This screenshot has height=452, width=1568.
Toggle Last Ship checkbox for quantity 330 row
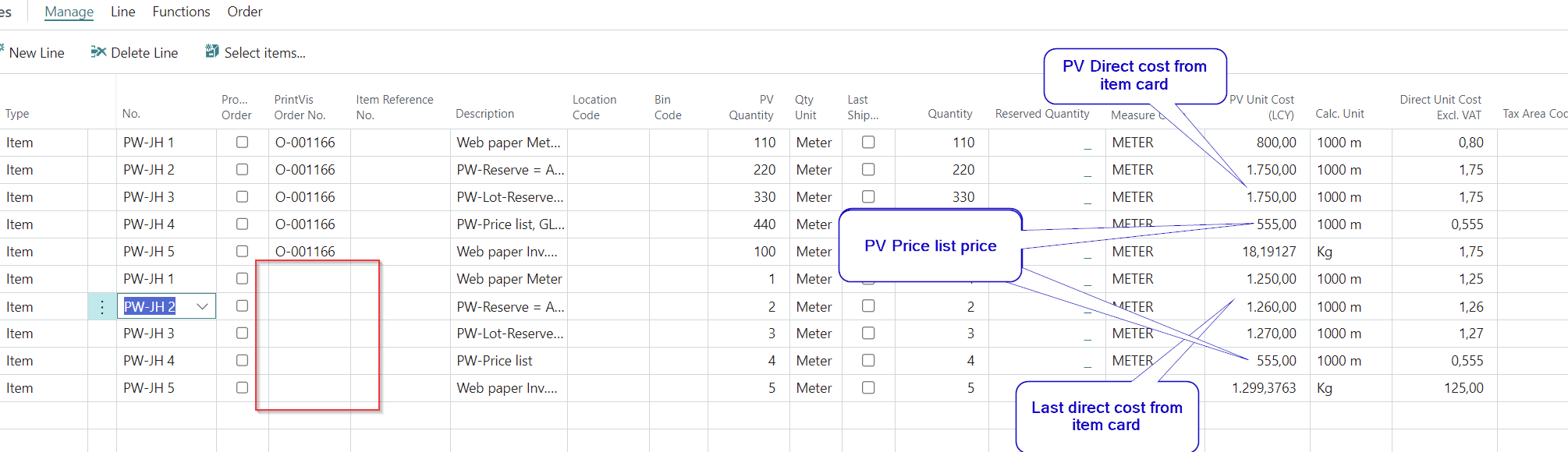pos(868,197)
